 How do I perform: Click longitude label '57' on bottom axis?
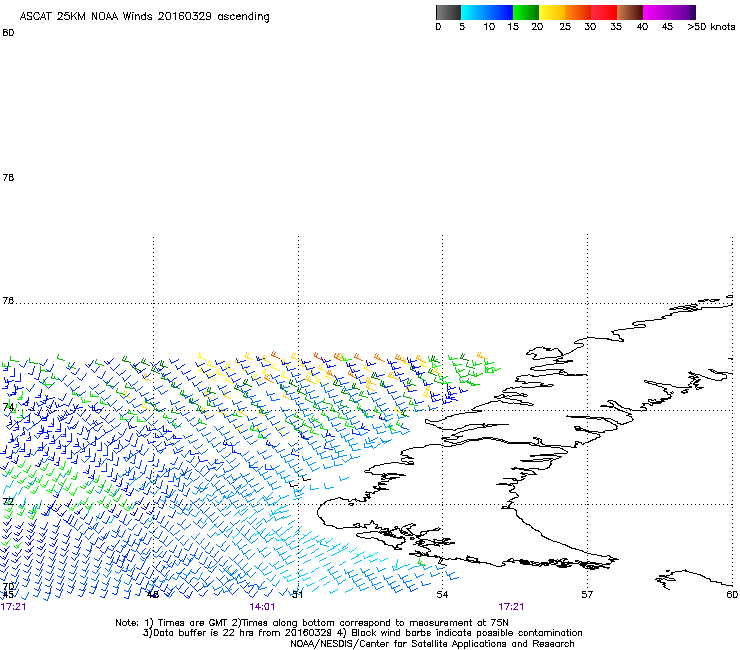click(587, 595)
